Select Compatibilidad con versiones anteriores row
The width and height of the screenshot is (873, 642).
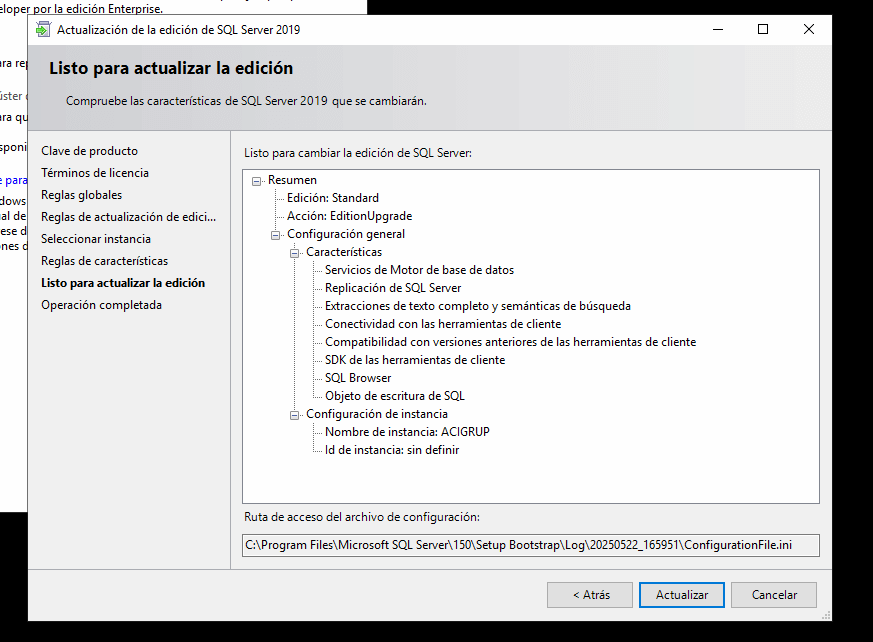coord(511,342)
